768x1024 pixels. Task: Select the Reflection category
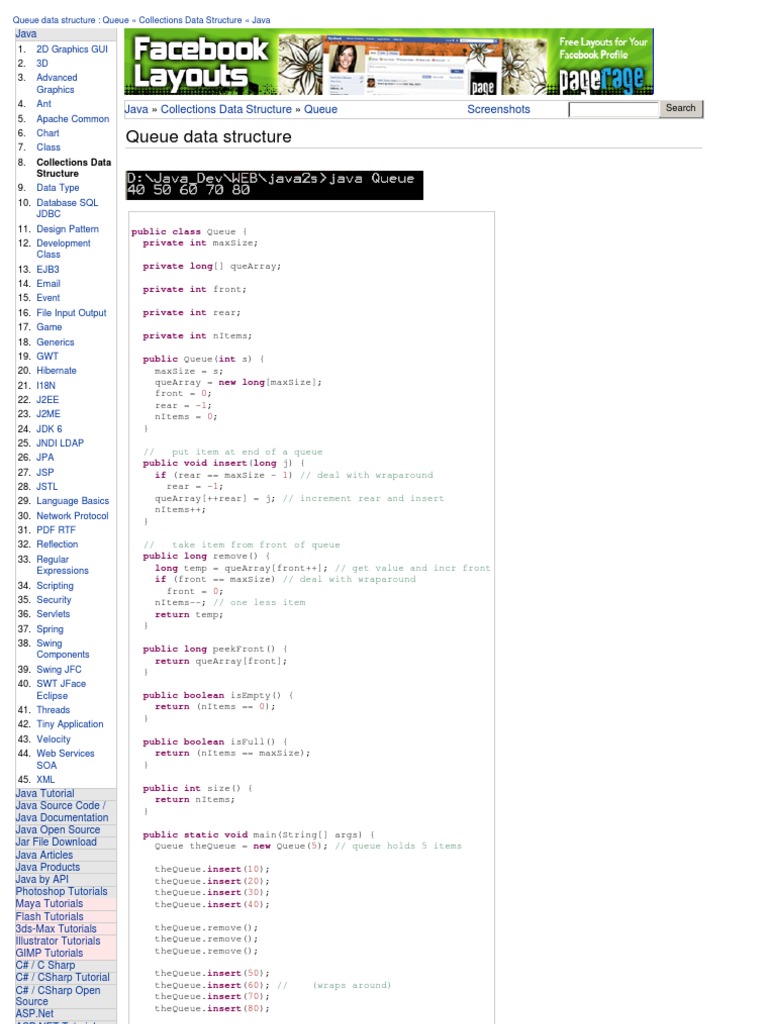click(57, 544)
